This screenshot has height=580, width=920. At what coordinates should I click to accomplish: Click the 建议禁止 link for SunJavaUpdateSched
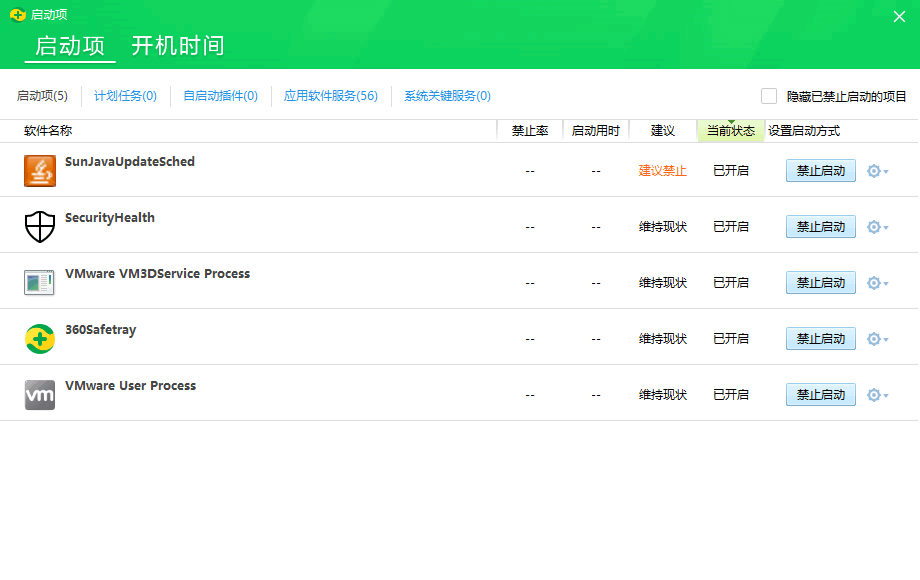(x=662, y=170)
